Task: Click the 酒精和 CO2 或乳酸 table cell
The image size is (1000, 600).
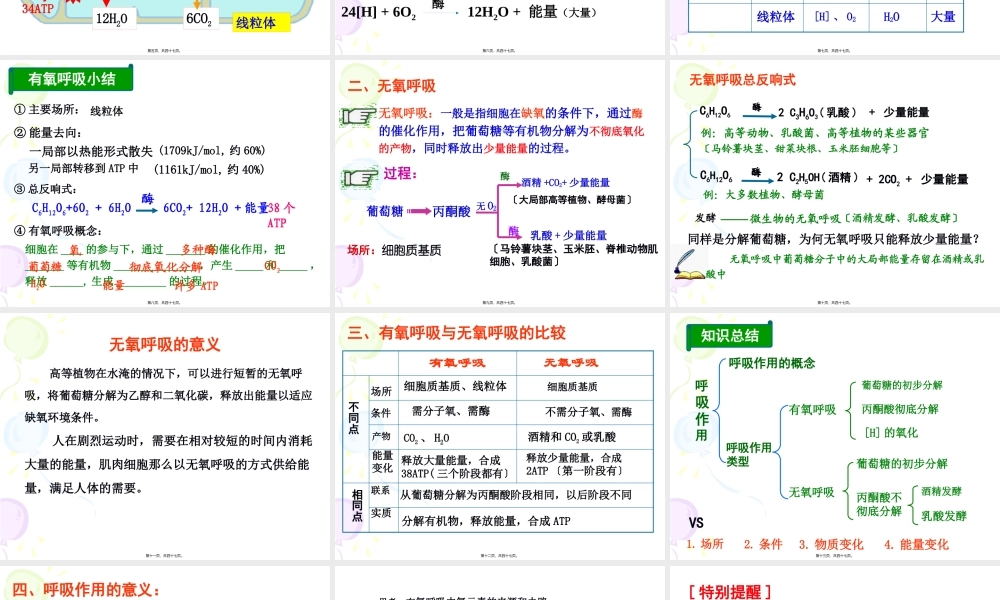Action: [572, 437]
